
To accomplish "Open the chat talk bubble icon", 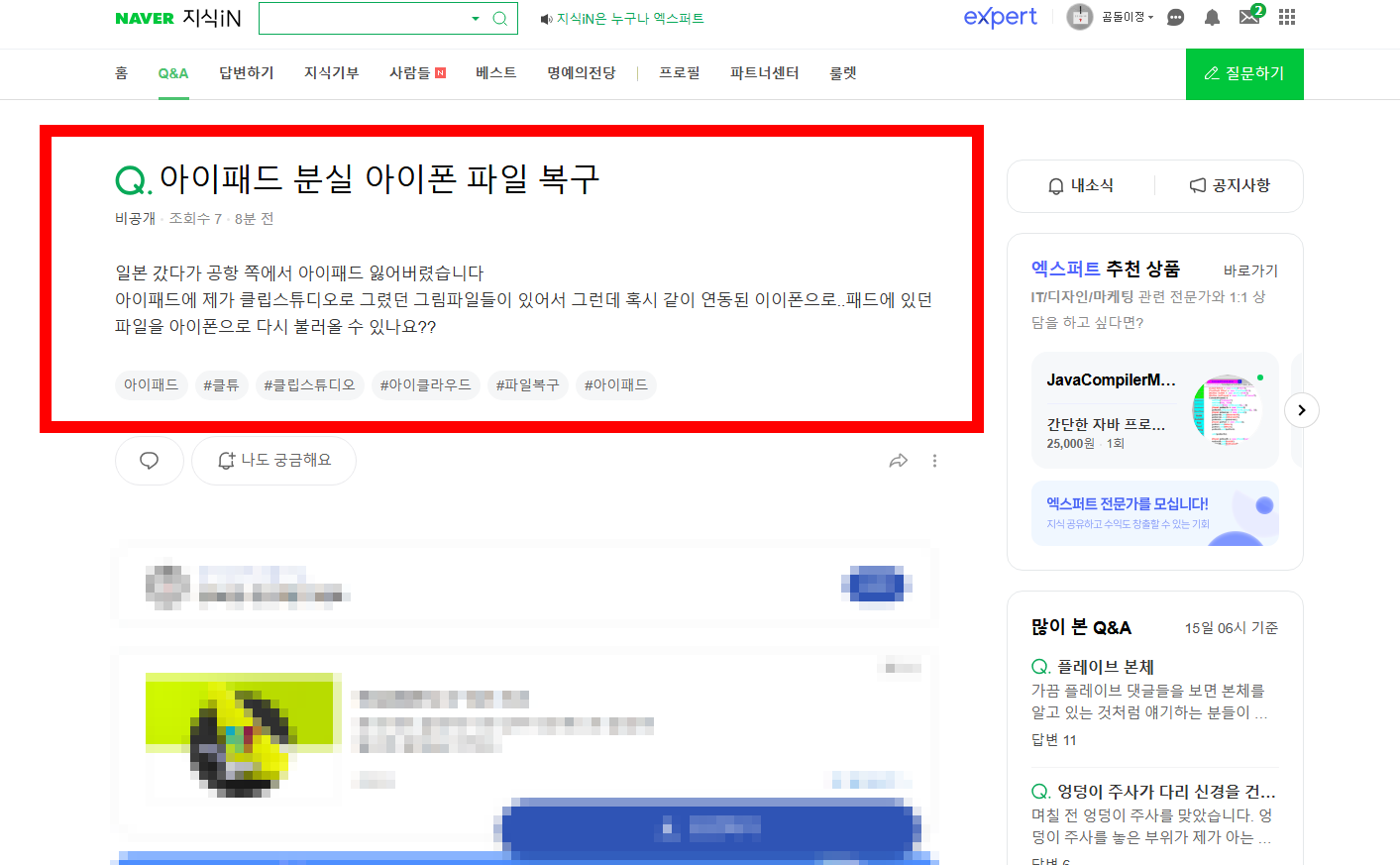I will (1175, 17).
